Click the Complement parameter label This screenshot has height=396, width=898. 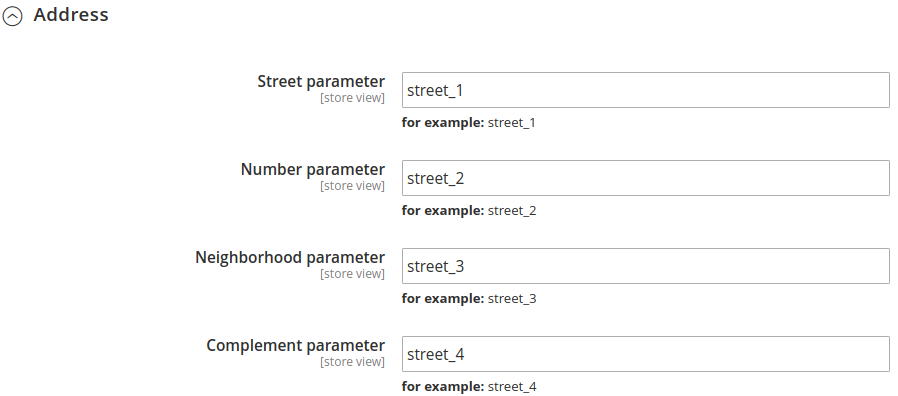tap(296, 346)
